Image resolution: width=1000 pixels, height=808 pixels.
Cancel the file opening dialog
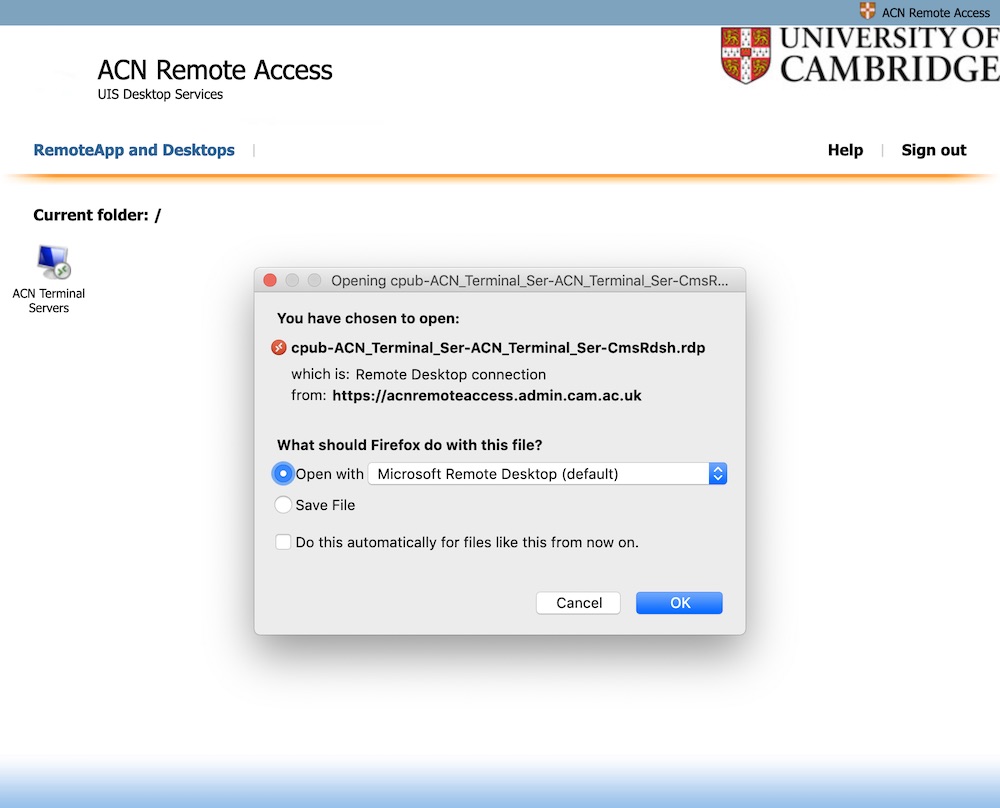[x=578, y=603]
